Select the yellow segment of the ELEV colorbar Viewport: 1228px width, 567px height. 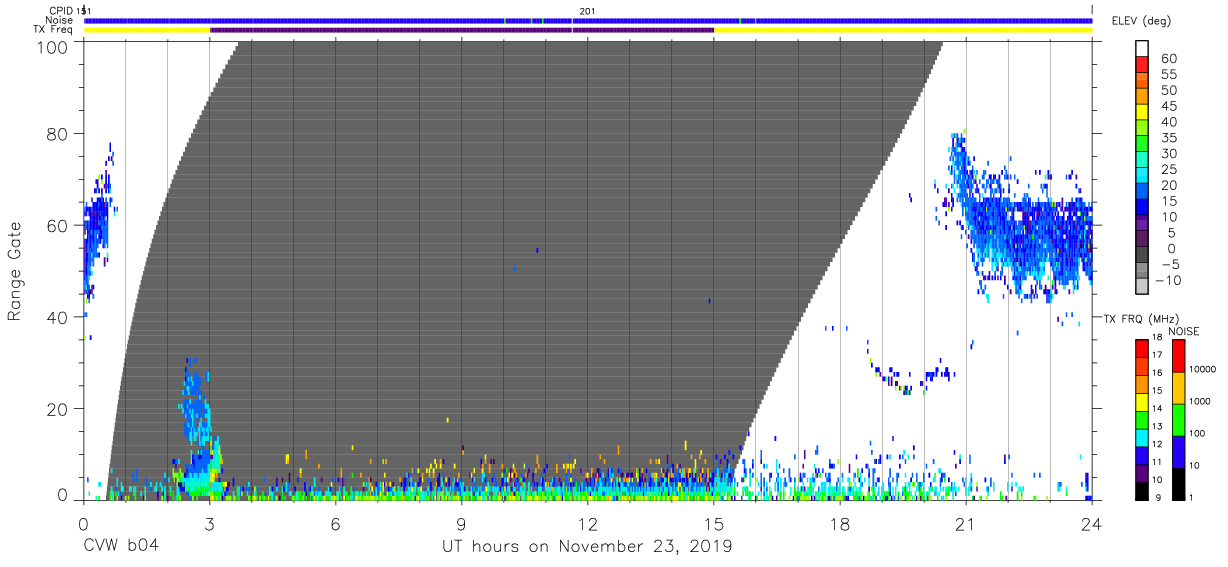click(1142, 114)
